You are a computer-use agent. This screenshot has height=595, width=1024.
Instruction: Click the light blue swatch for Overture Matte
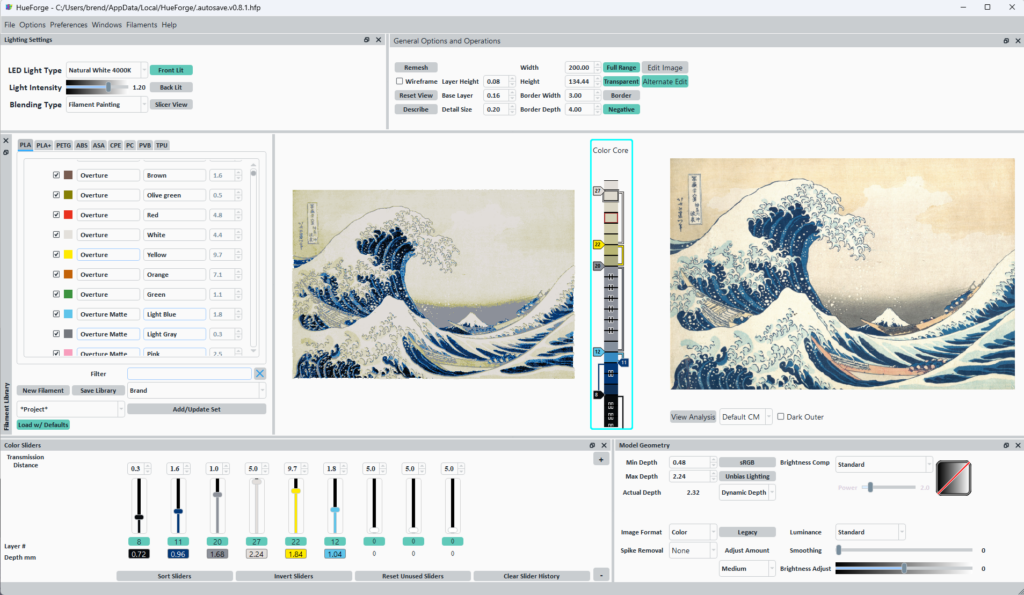point(68,314)
